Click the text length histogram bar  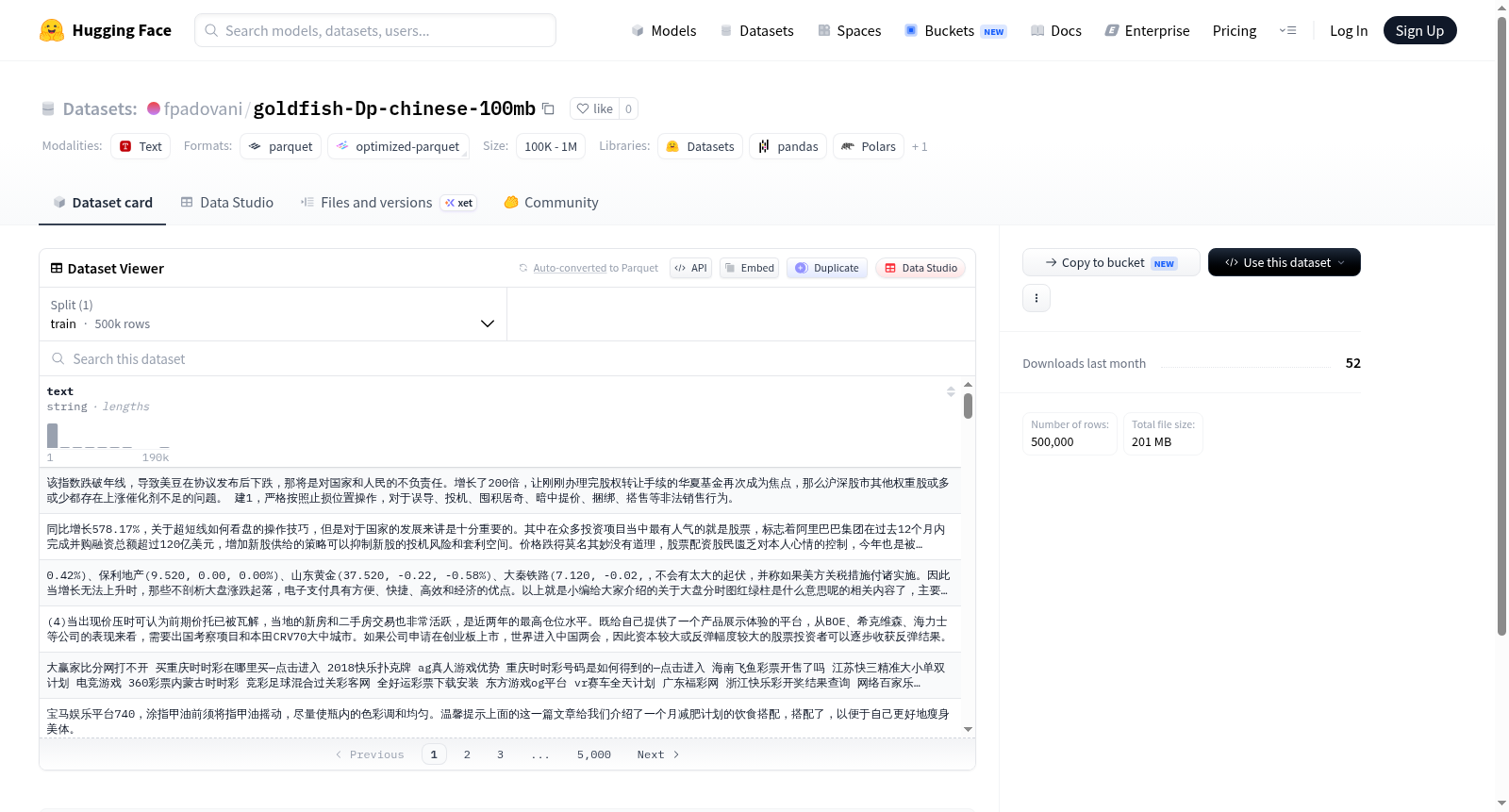pyautogui.click(x=53, y=436)
